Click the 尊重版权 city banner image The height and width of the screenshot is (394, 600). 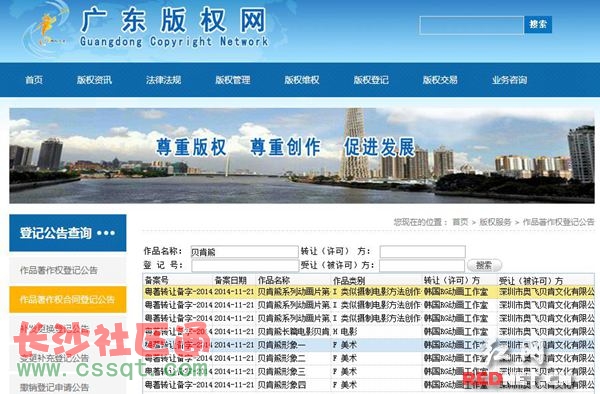point(302,156)
